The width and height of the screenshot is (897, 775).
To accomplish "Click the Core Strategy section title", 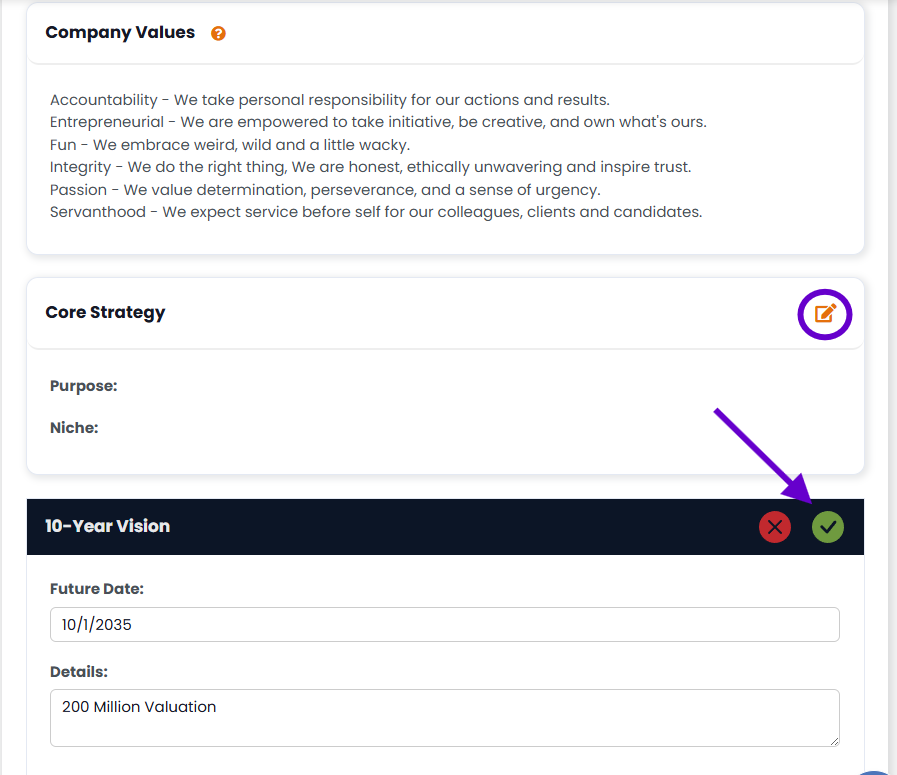I will click(x=105, y=313).
